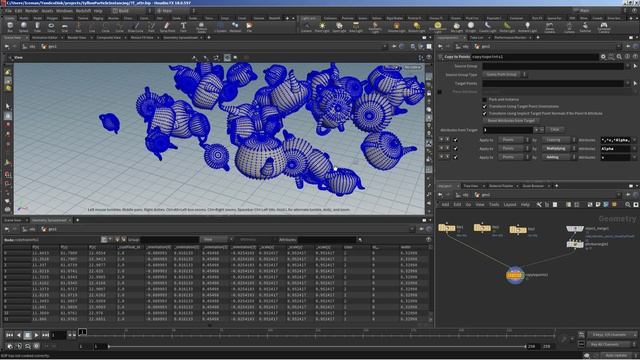Open the Apply to Points dropdown, Copying row
This screenshot has height=360, width=640.
coord(513,140)
